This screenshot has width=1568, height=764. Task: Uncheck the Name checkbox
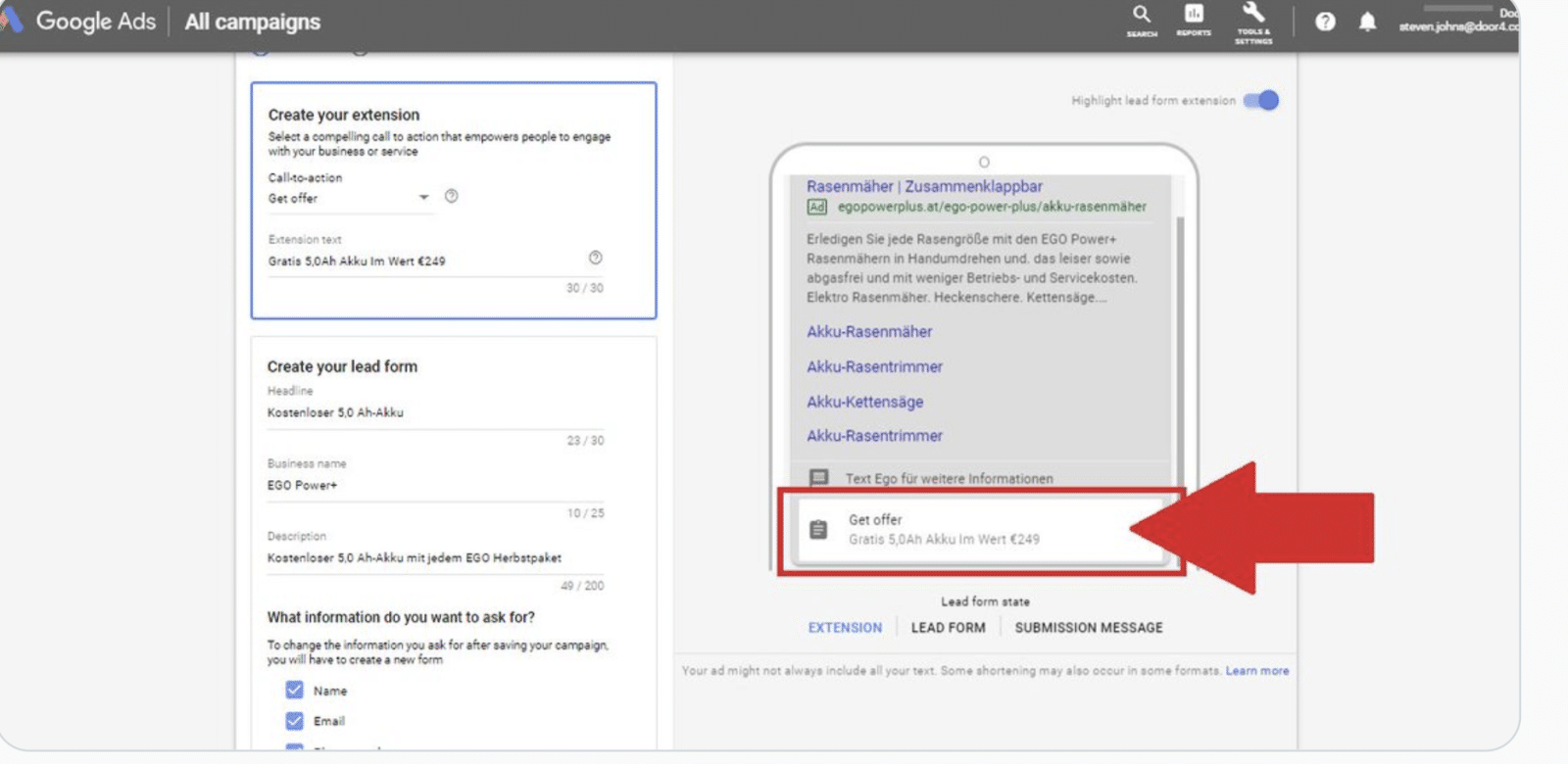294,690
